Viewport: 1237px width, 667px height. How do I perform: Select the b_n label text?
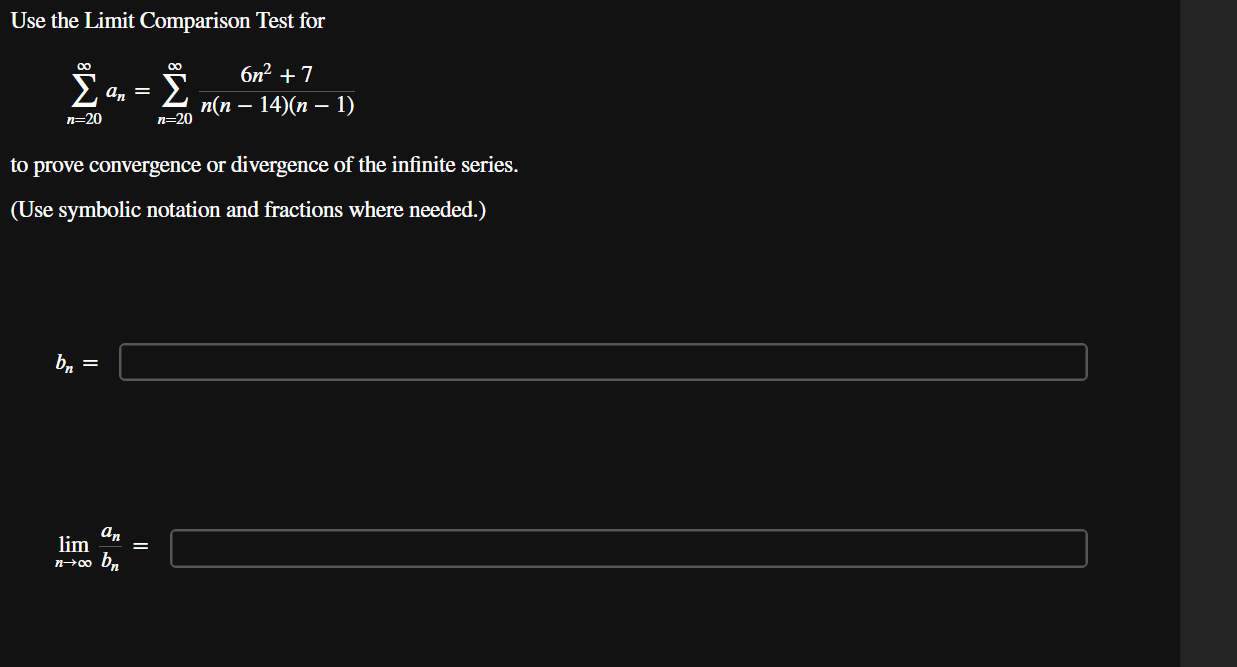(66, 362)
